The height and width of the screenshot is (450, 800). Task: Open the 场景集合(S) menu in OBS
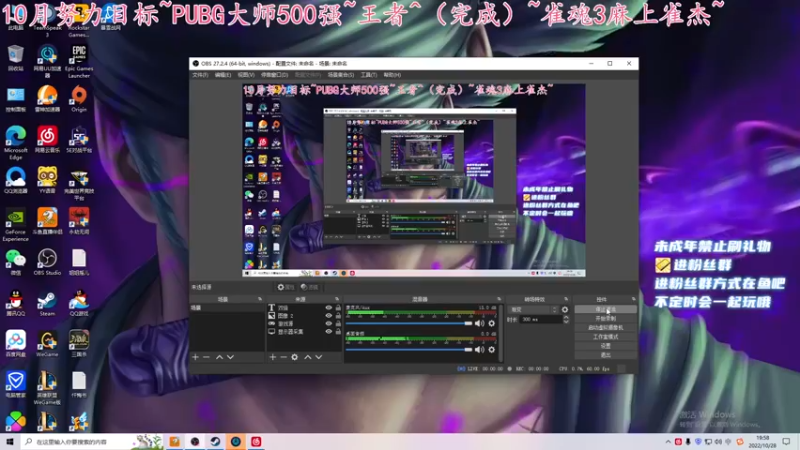click(x=341, y=75)
